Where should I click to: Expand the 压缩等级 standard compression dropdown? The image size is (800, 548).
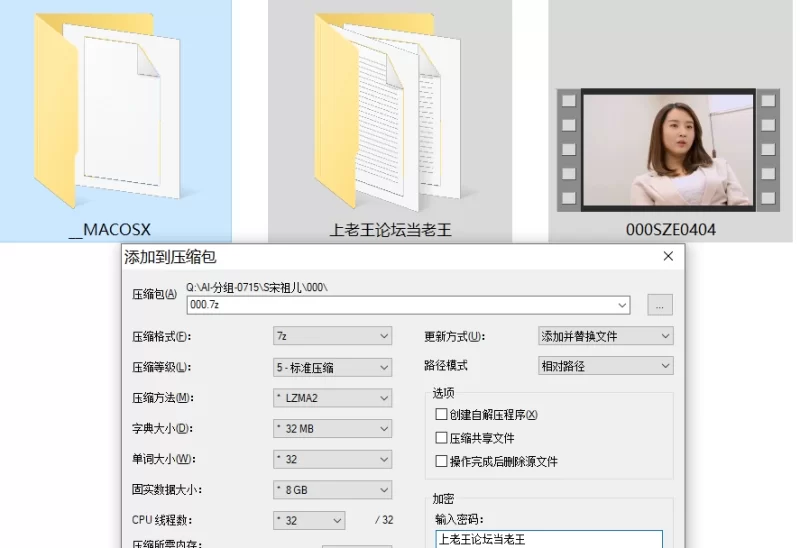pos(332,367)
